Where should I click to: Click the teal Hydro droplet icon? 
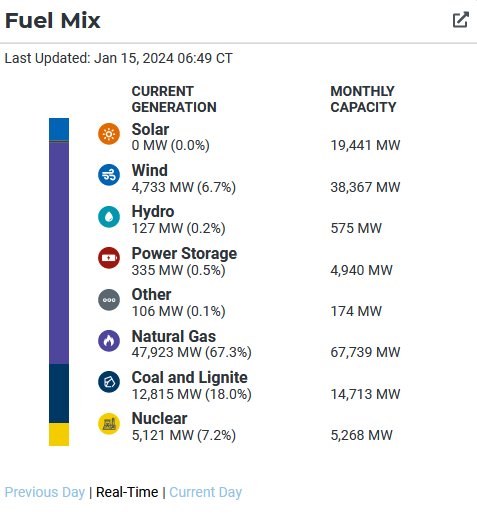tap(109, 217)
